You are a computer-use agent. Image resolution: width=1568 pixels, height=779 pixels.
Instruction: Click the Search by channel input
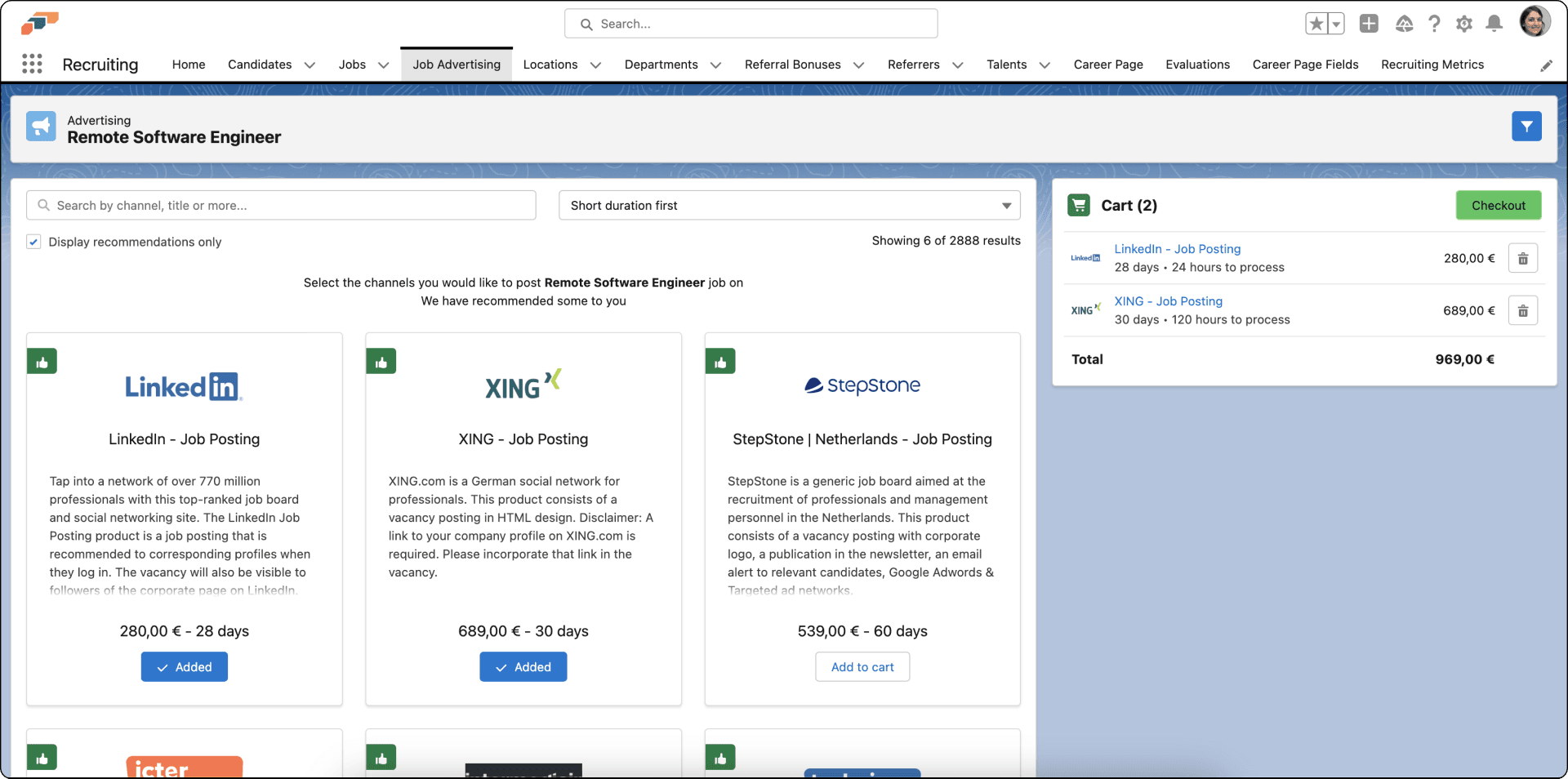click(281, 206)
